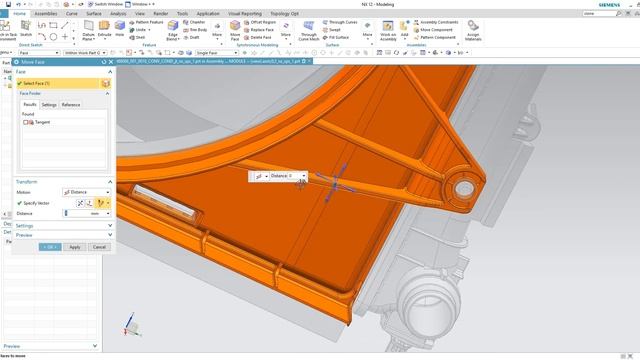Screen dimensions: 640x360
Task: Select the Rectangle sketch tool
Action: pos(53,25)
